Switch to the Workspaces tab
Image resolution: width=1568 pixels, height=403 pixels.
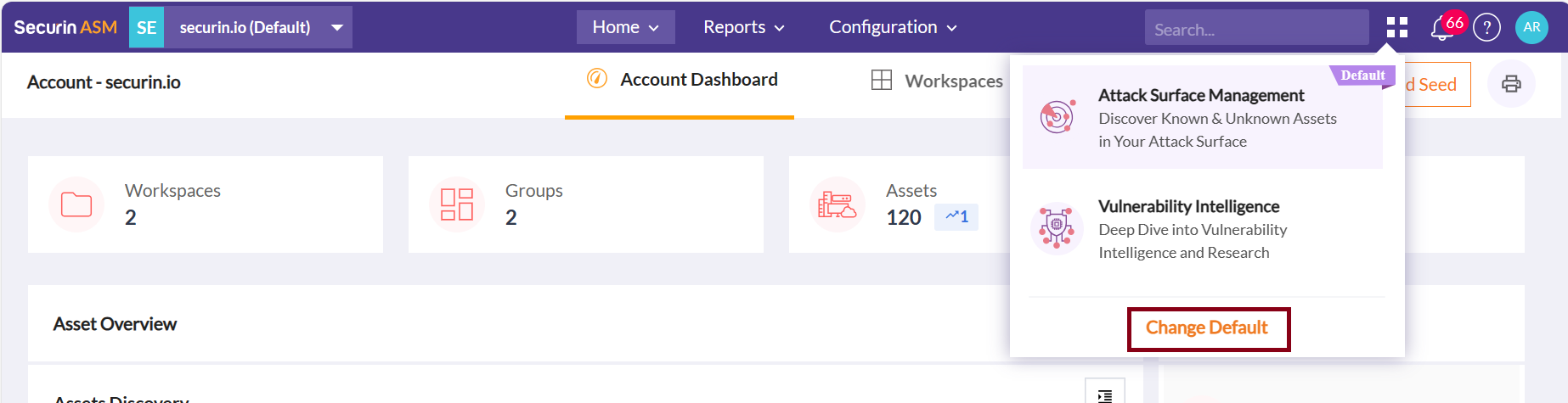(938, 81)
